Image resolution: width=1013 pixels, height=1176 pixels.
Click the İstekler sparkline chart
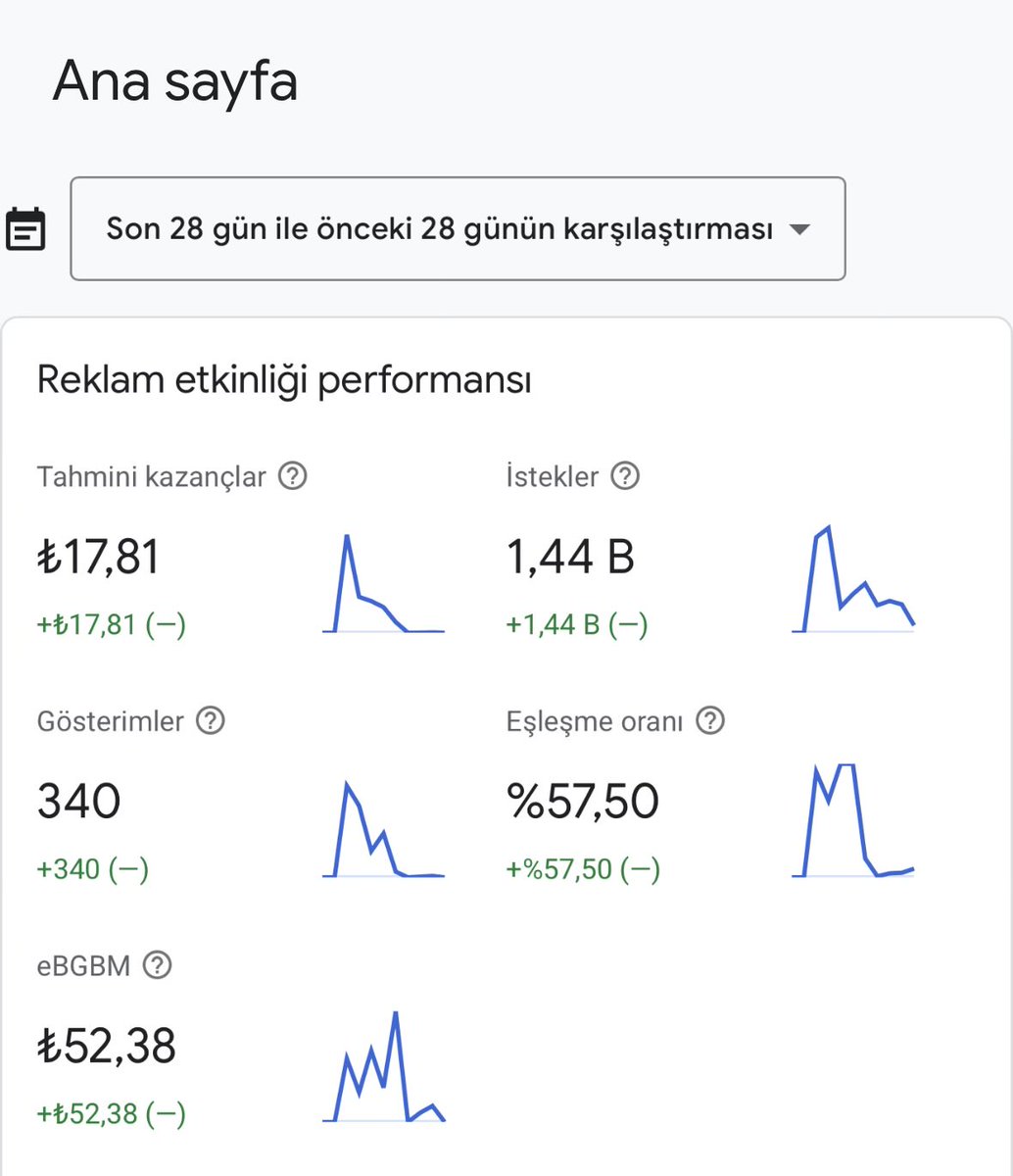[853, 579]
